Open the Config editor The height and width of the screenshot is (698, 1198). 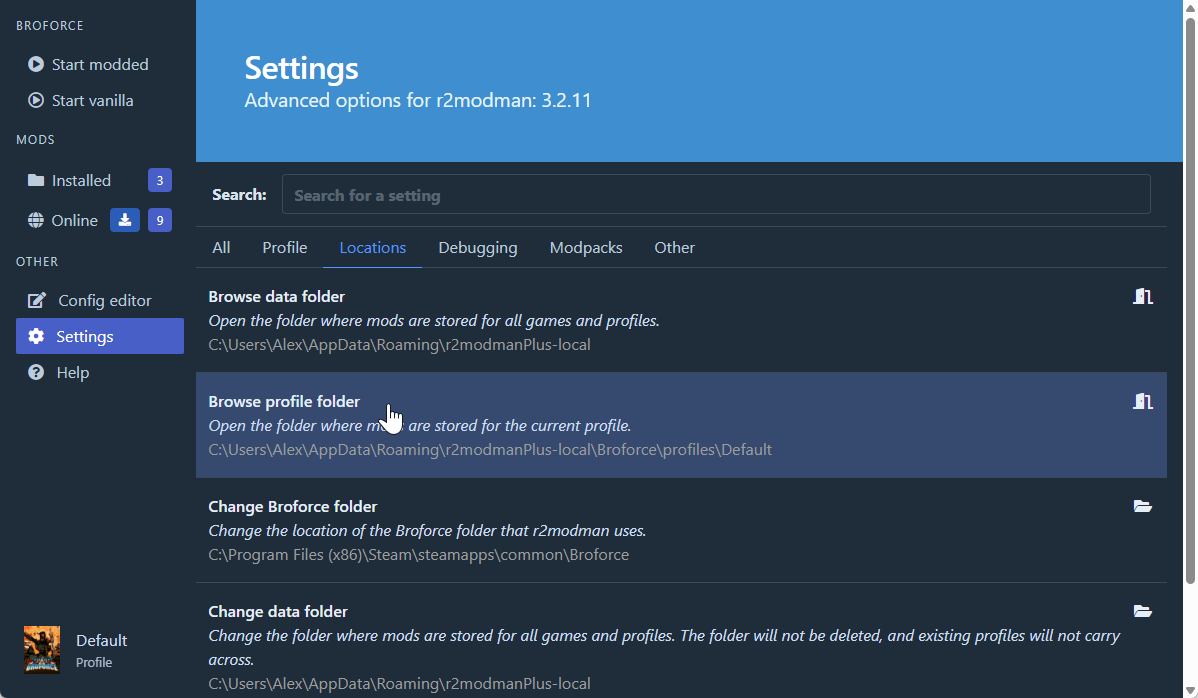[x=103, y=300]
